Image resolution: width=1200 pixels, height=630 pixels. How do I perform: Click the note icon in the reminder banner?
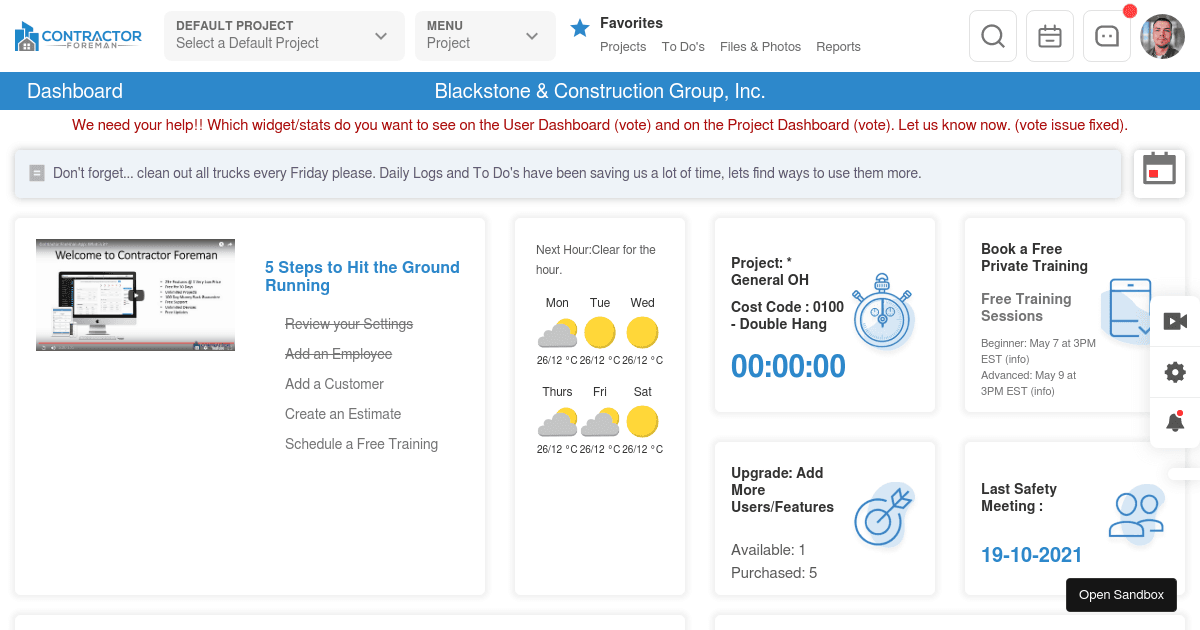click(37, 173)
